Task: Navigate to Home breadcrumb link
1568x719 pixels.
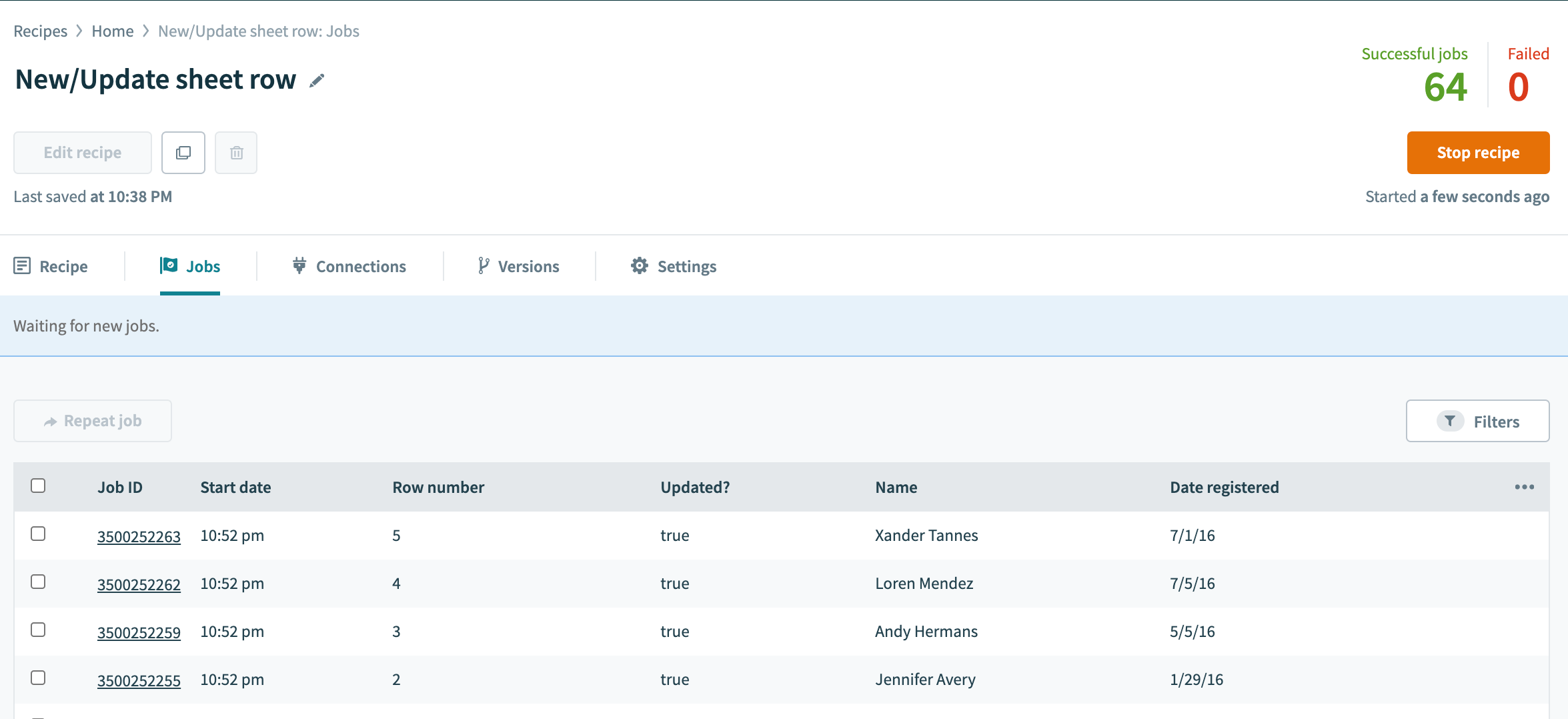Action: click(x=112, y=31)
